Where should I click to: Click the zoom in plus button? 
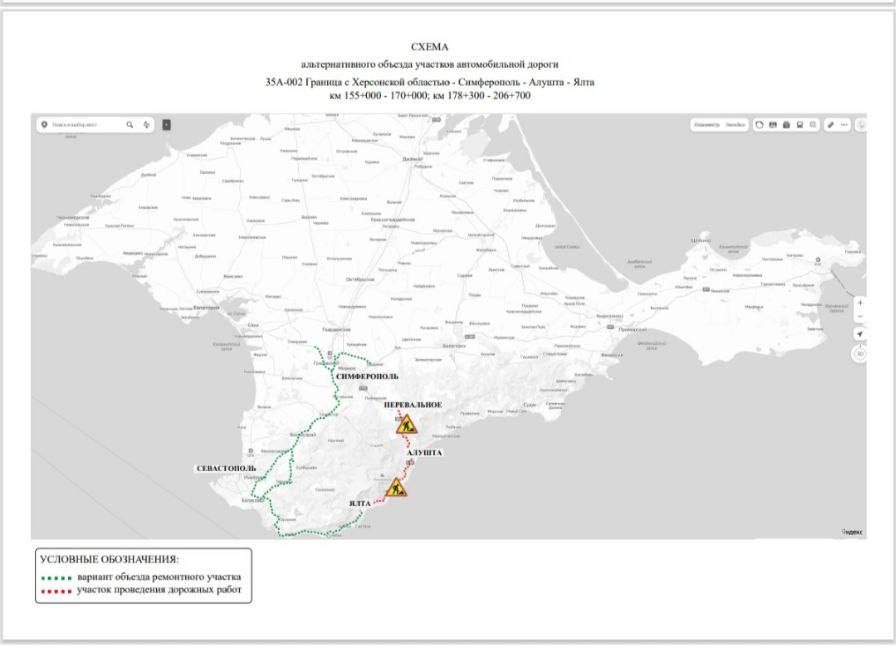860,303
